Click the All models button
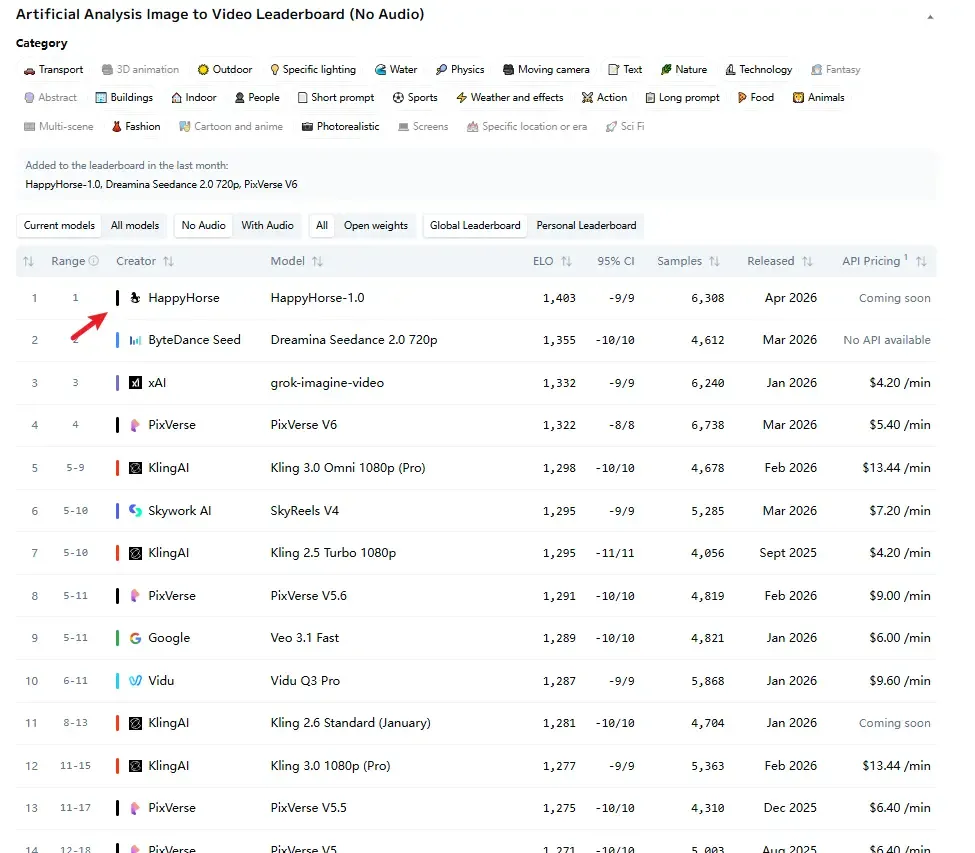This screenshot has height=853, width=975. (134, 226)
